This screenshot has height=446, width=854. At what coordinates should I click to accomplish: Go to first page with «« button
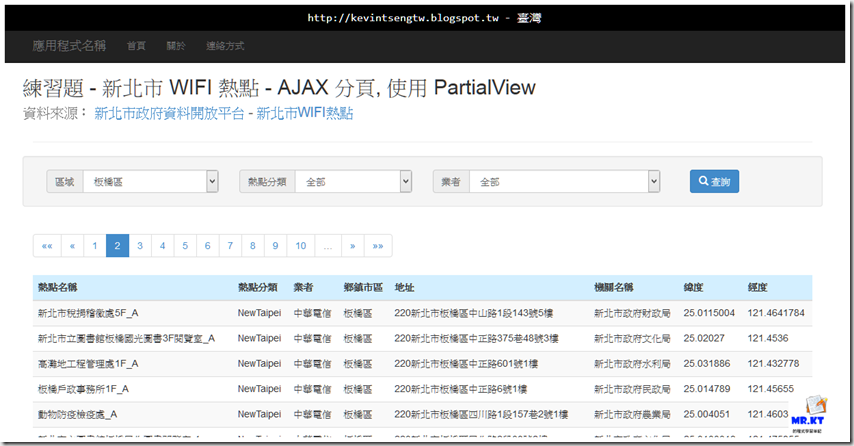pos(47,246)
